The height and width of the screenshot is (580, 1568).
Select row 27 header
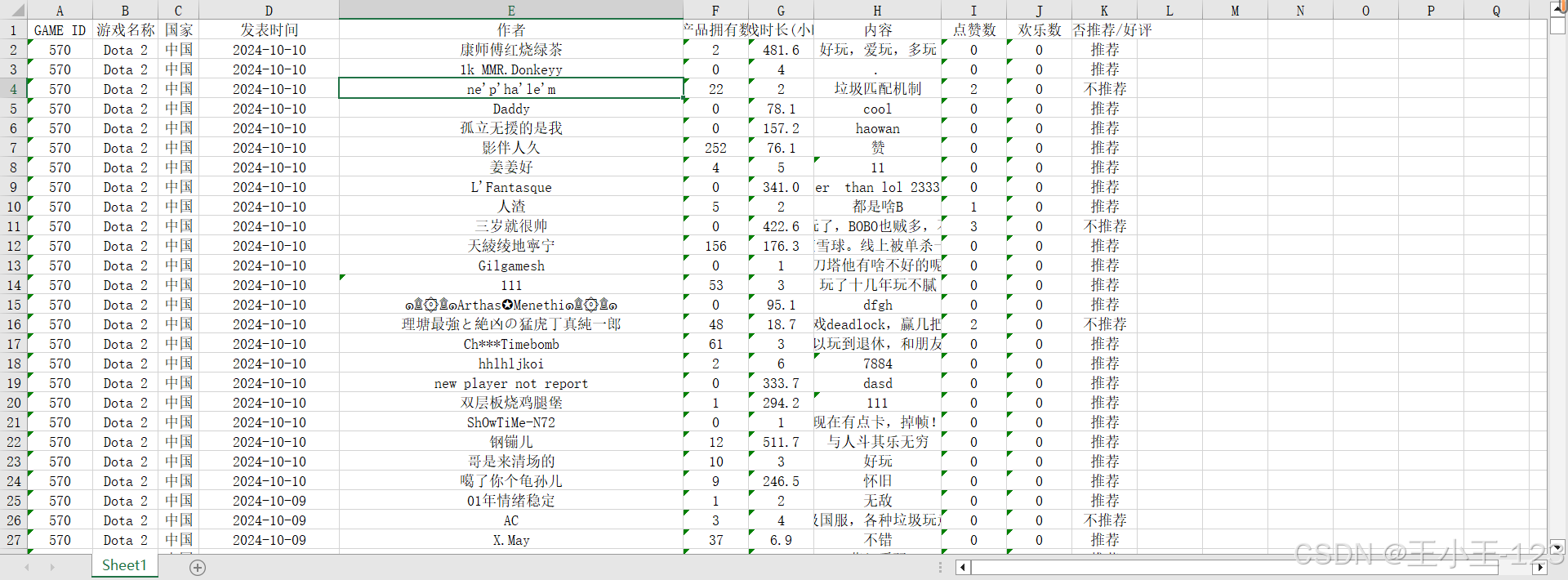(13, 540)
